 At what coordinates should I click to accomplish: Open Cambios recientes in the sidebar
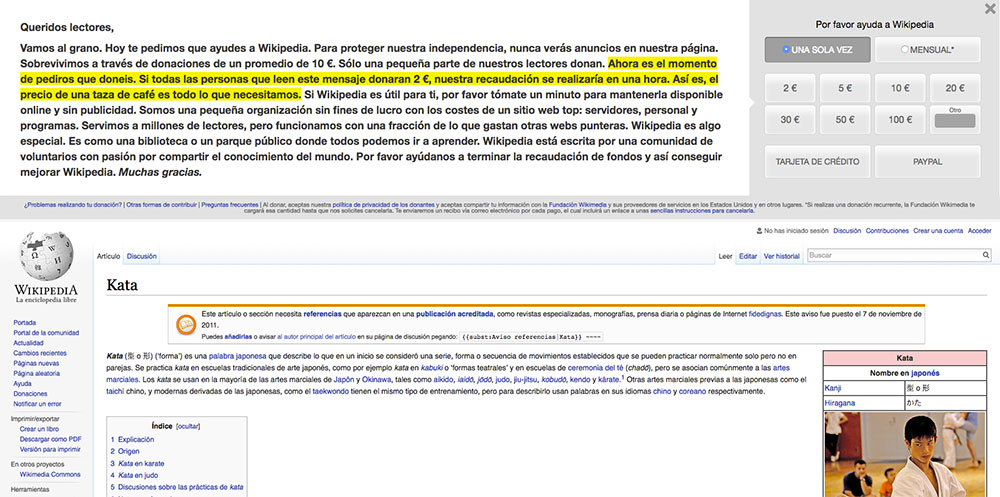tap(40, 353)
